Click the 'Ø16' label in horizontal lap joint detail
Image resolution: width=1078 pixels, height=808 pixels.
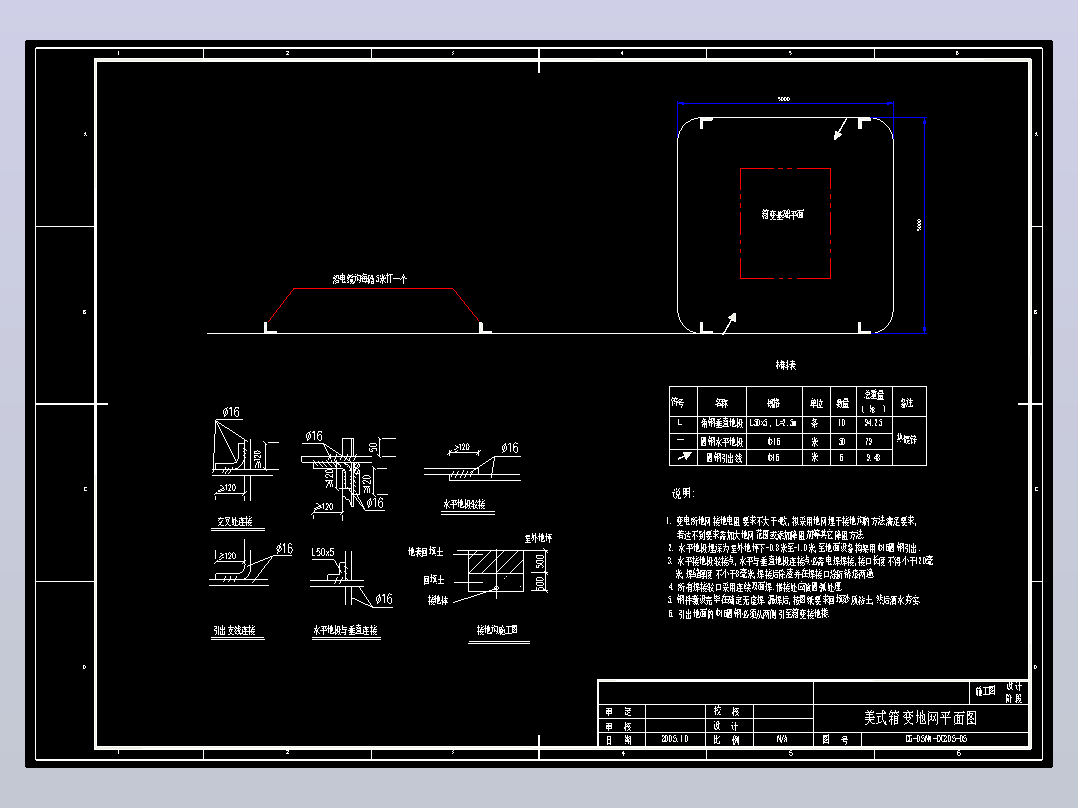[509, 448]
